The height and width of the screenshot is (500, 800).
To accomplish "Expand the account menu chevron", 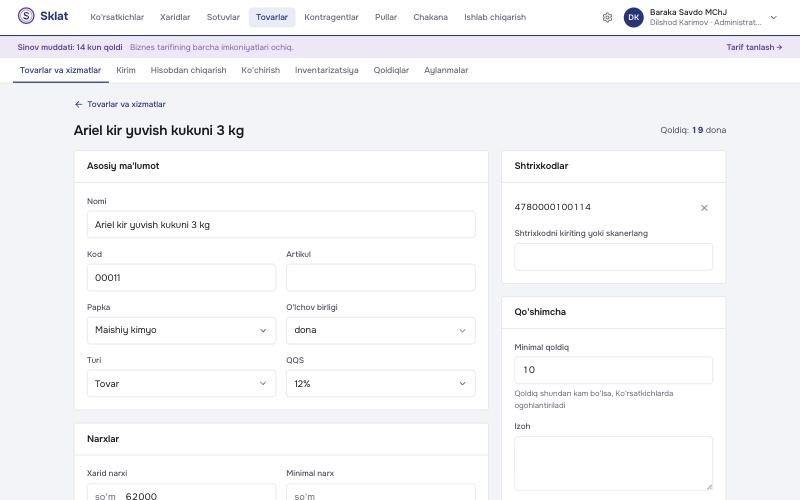I will (x=773, y=17).
